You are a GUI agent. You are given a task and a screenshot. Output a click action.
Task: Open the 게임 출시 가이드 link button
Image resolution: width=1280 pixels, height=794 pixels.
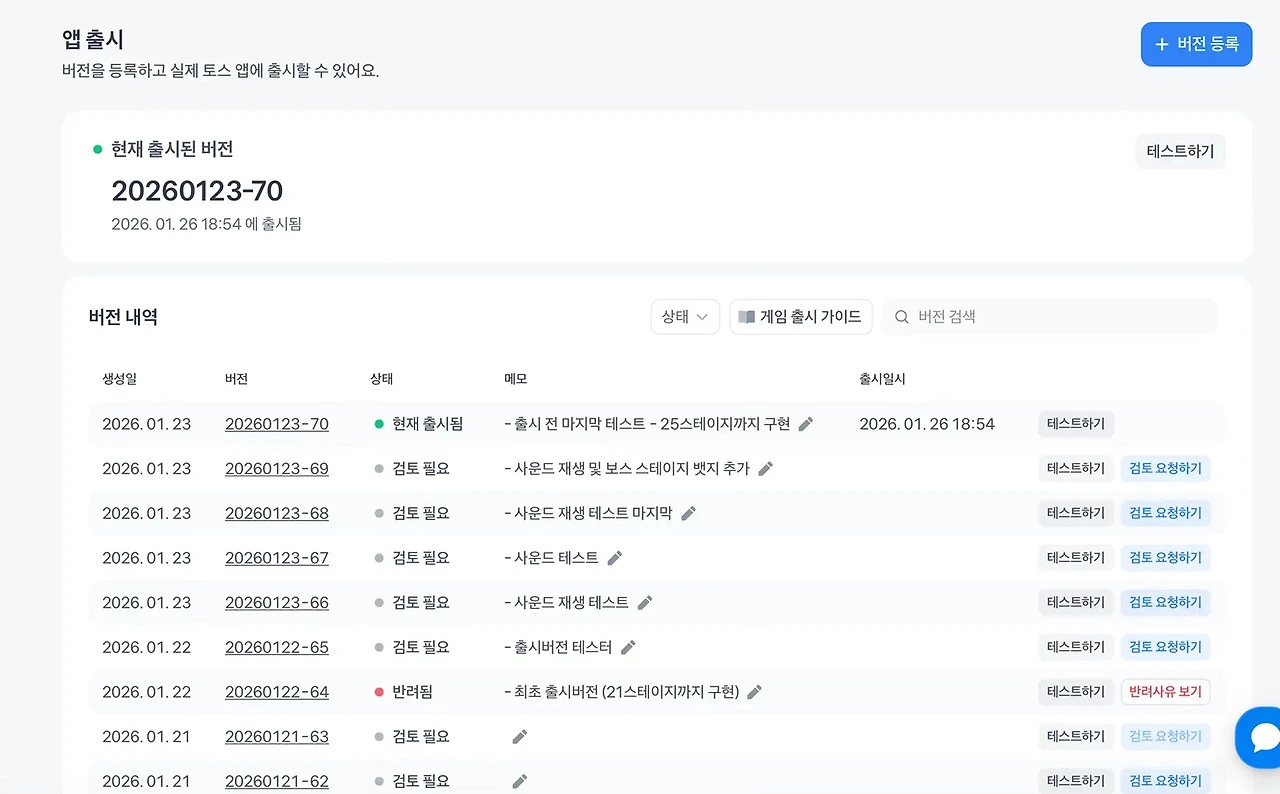(801, 317)
